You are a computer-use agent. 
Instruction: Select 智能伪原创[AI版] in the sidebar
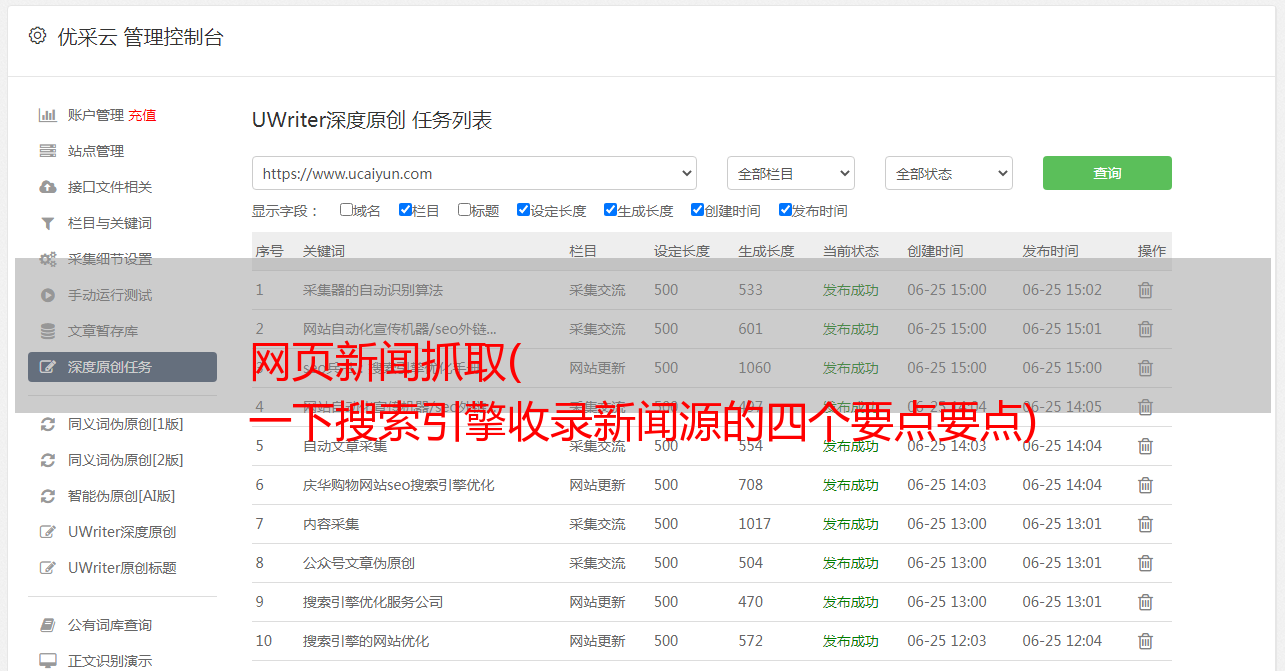point(121,496)
